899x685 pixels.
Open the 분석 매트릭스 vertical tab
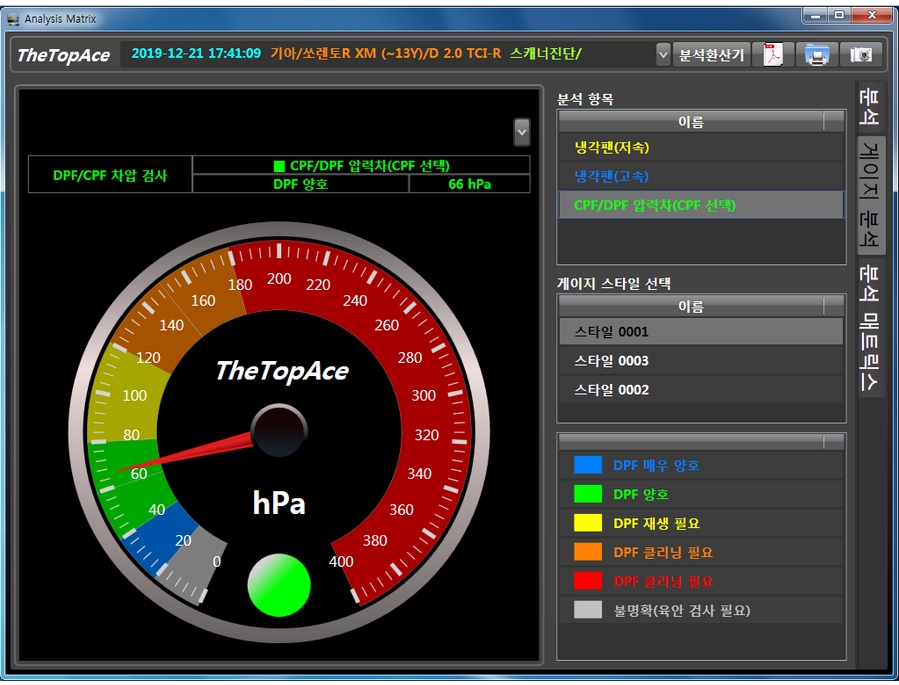coord(871,327)
